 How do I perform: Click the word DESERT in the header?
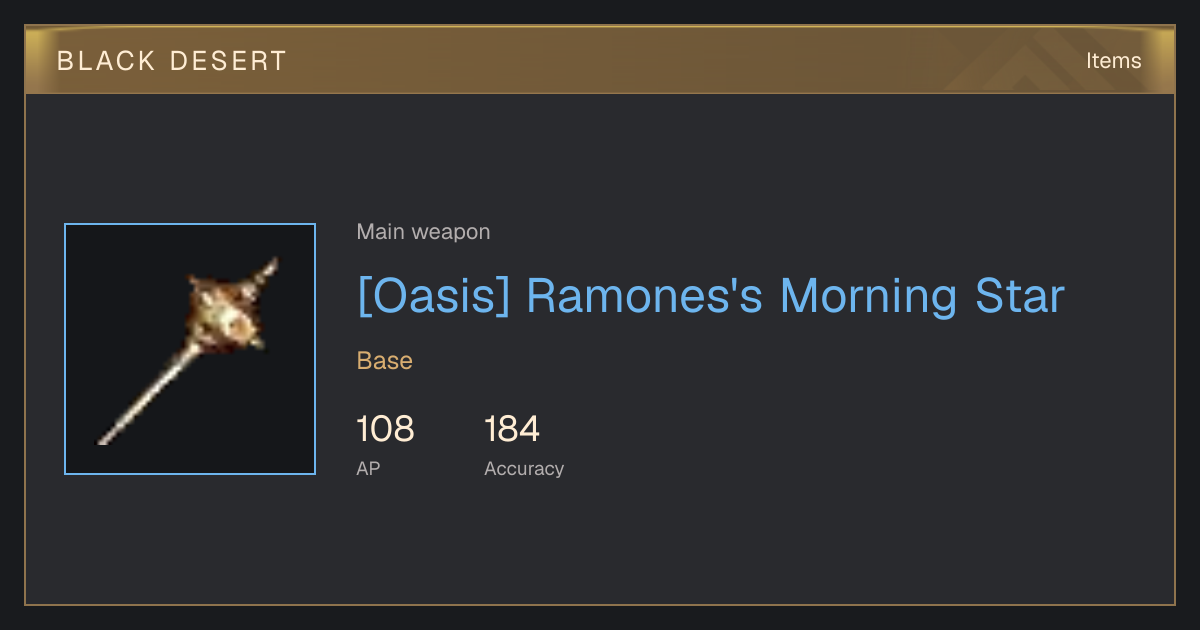[228, 61]
